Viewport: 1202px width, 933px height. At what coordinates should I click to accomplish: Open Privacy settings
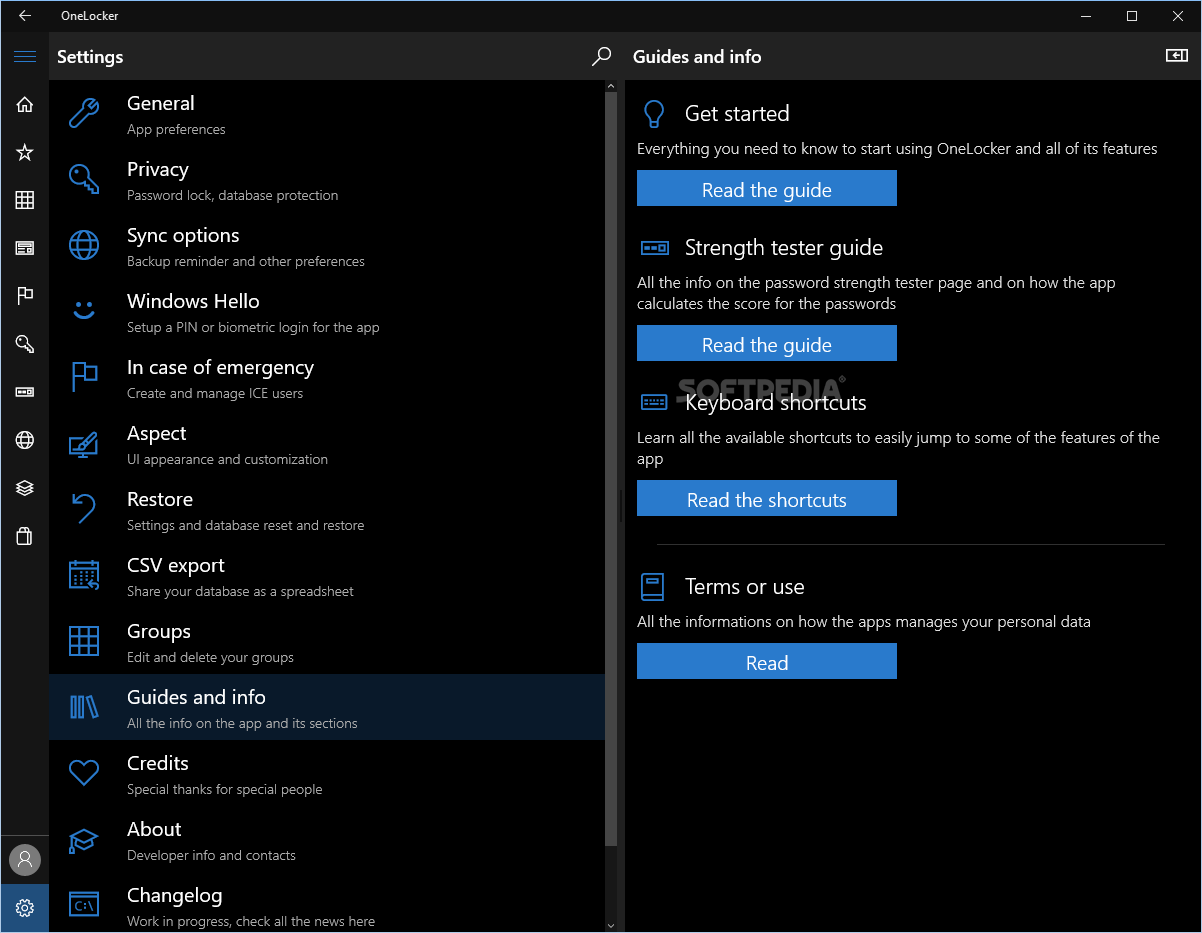point(327,179)
